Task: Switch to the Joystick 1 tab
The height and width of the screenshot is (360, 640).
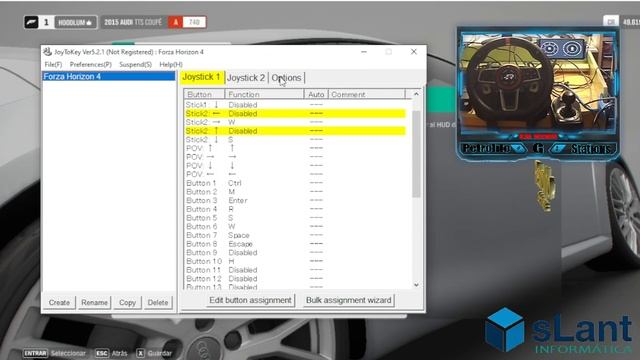Action: click(x=202, y=77)
